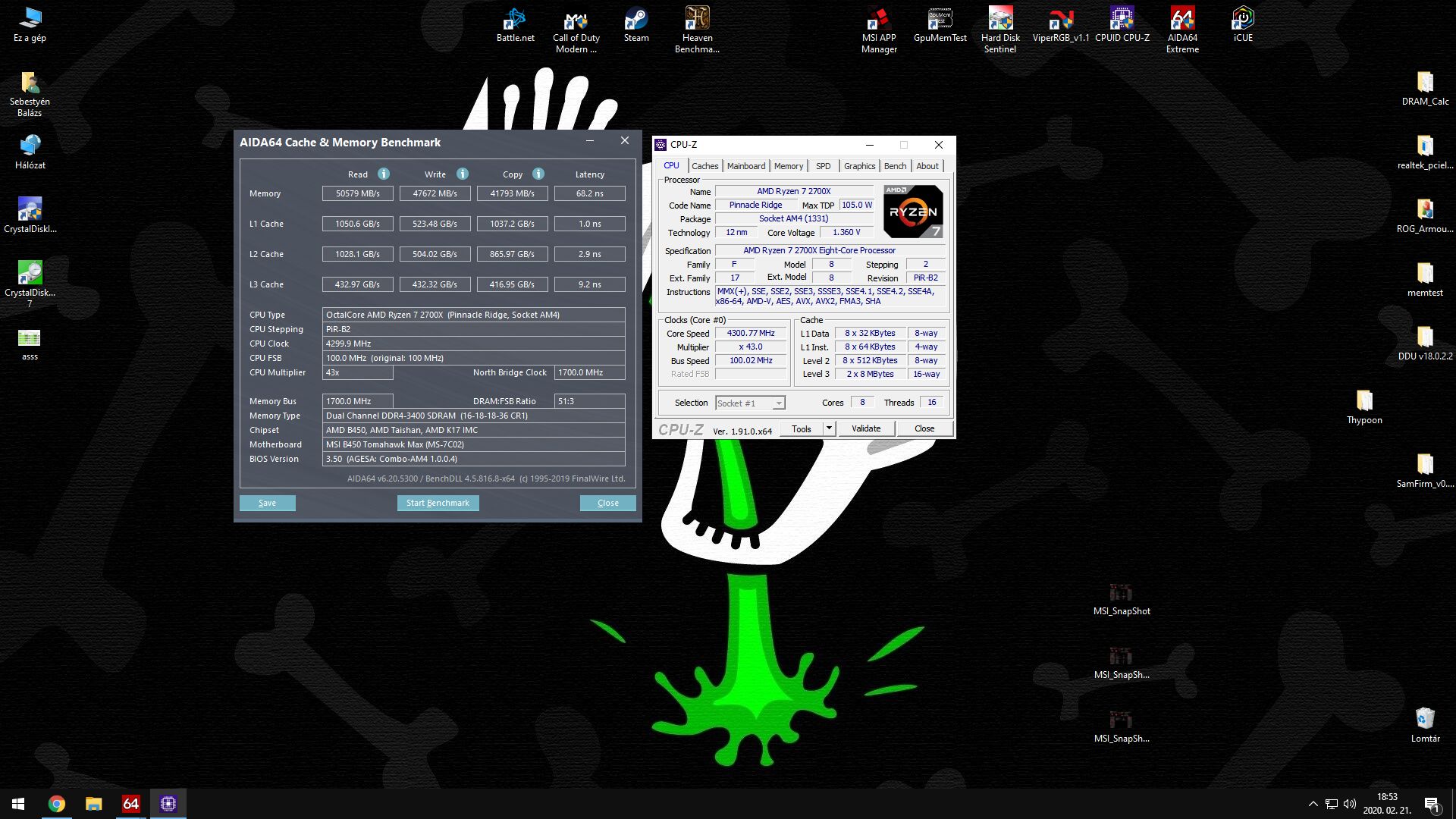The image size is (1456, 819).
Task: Expand the Socket #1 selection dropdown
Action: click(779, 403)
